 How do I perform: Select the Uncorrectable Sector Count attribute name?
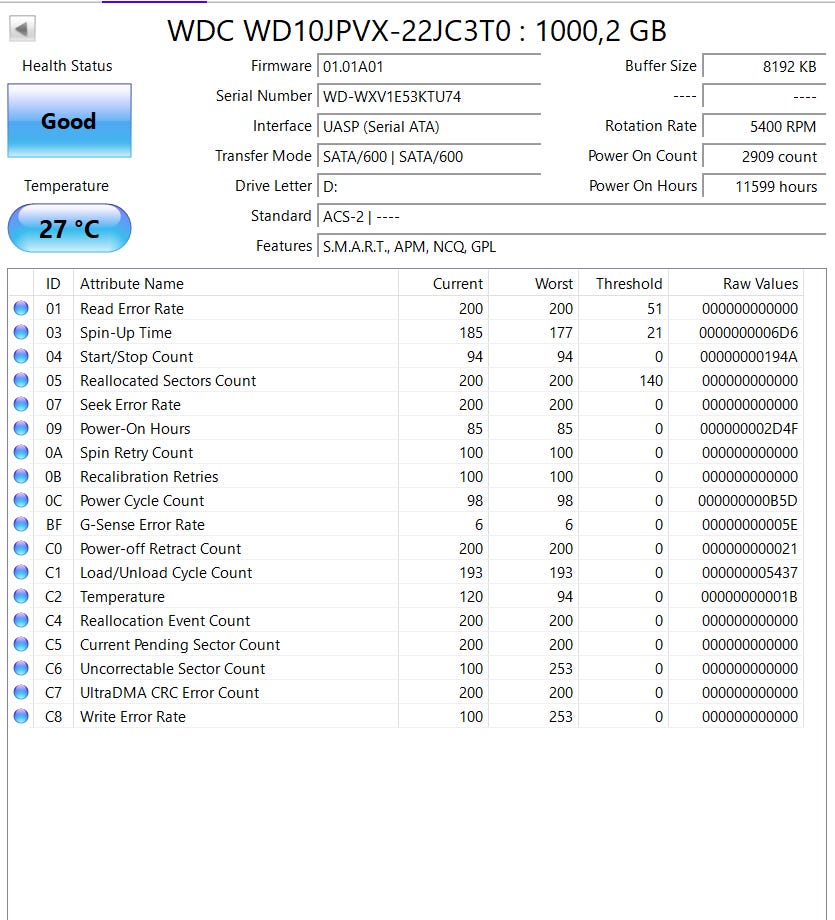(x=173, y=669)
